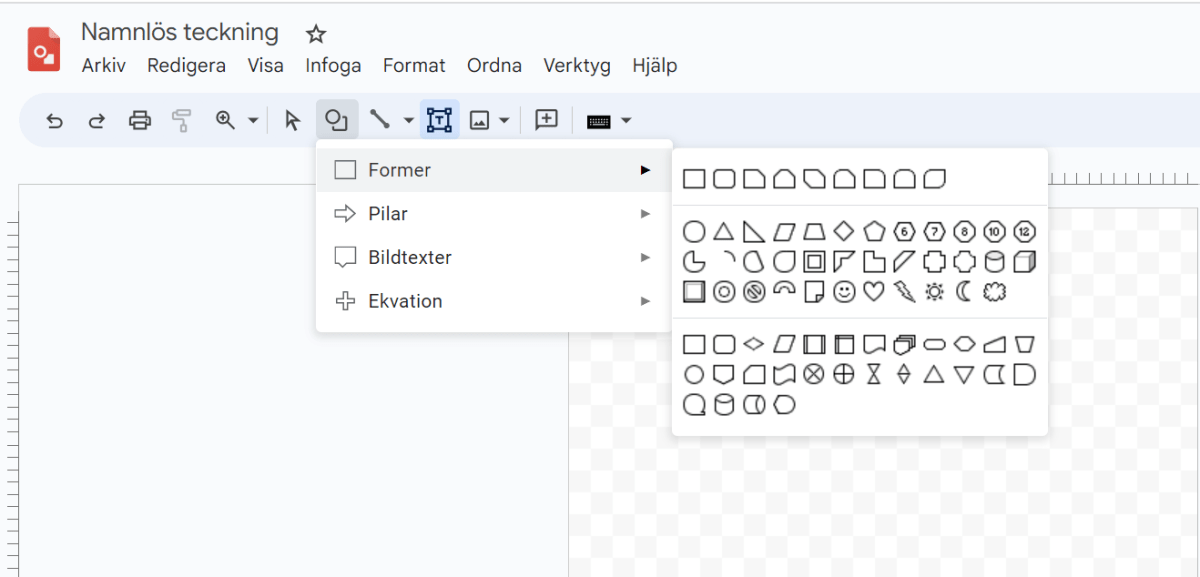
Task: Open the image insert dropdown arrow
Action: click(504, 121)
